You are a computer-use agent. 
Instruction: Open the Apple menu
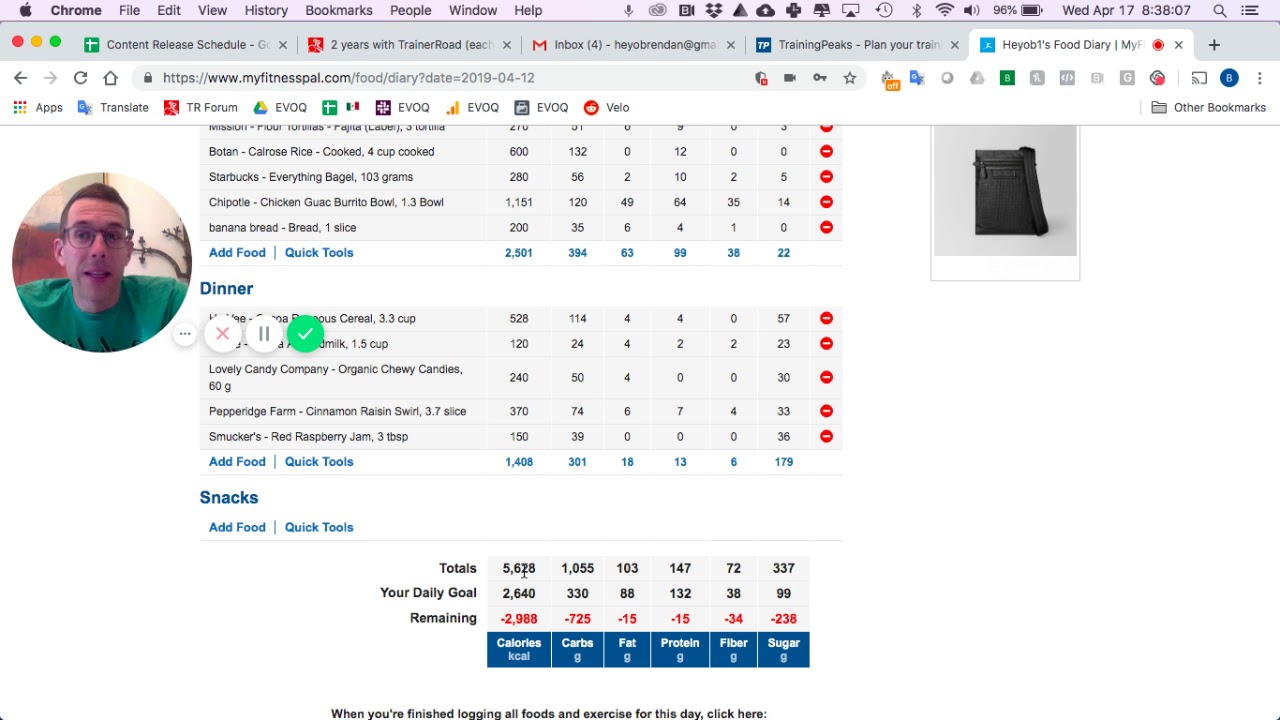coord(25,10)
